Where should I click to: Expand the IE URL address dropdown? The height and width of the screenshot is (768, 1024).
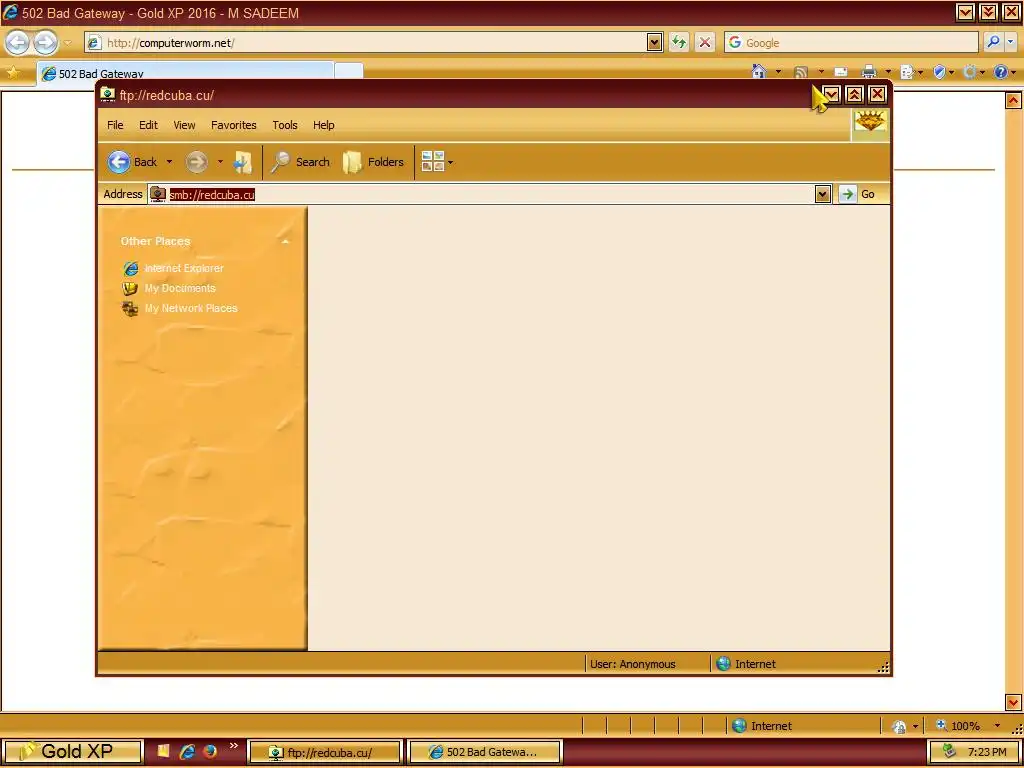(x=654, y=42)
